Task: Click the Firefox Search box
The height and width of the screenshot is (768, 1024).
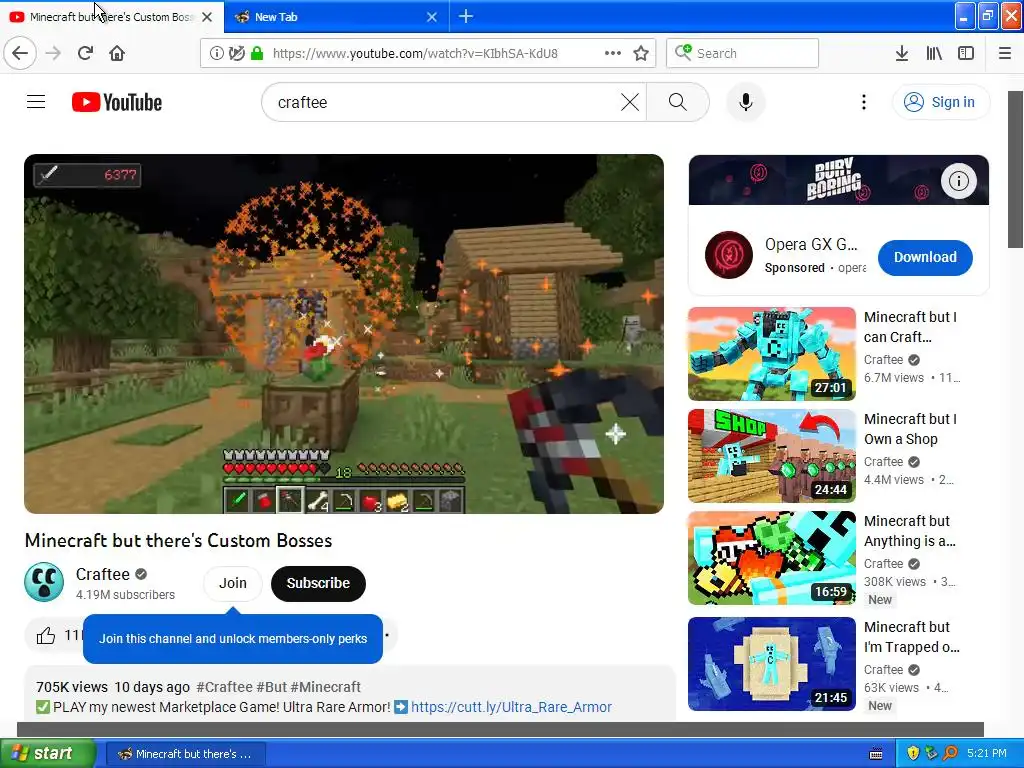Action: point(743,53)
